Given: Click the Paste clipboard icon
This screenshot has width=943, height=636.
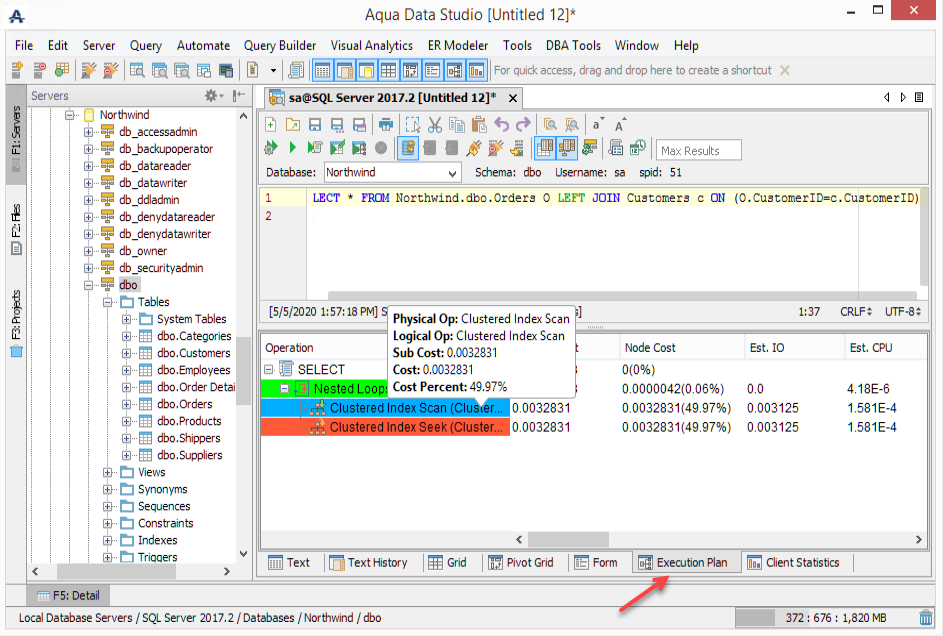Looking at the screenshot, I should pyautogui.click(x=478, y=125).
